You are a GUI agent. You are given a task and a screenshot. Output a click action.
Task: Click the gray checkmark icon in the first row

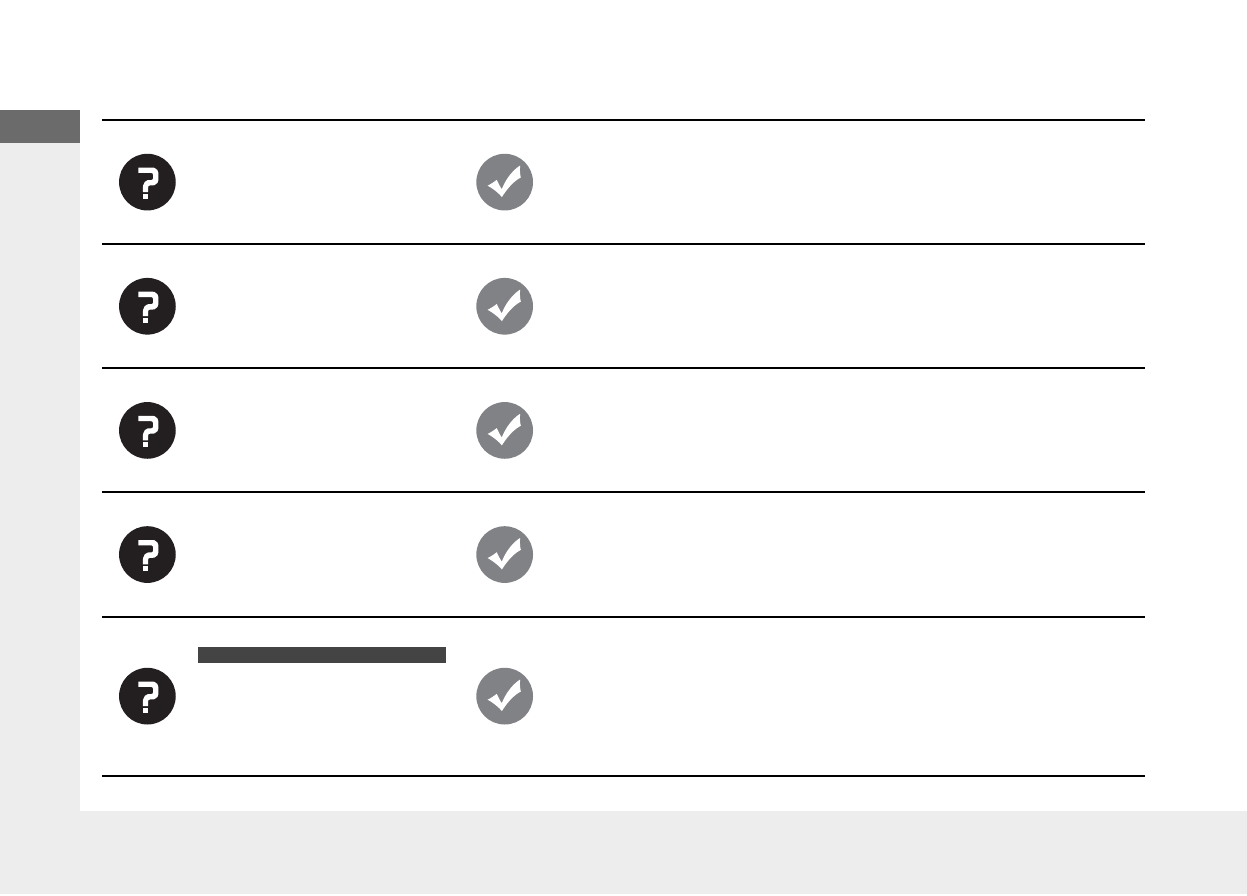click(504, 182)
